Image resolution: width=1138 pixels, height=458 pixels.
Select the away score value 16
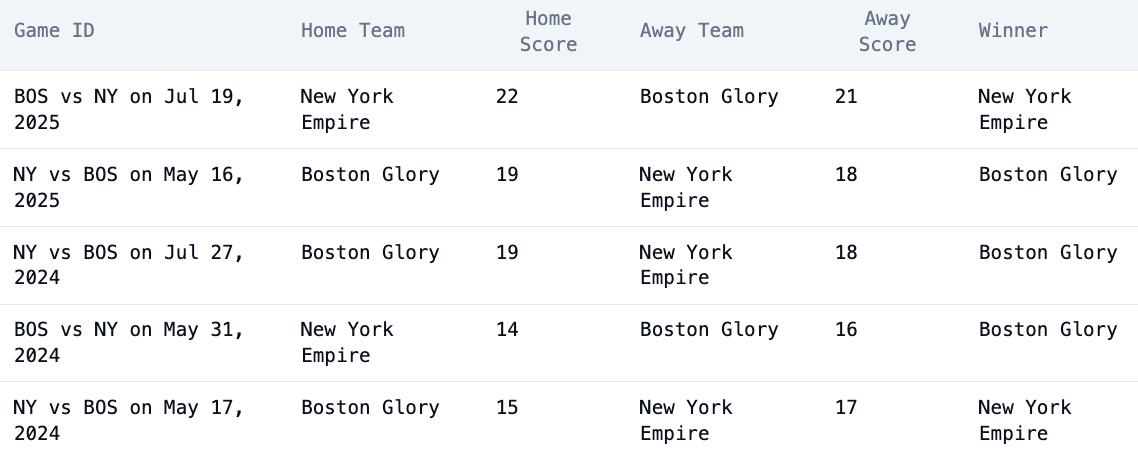[846, 330]
